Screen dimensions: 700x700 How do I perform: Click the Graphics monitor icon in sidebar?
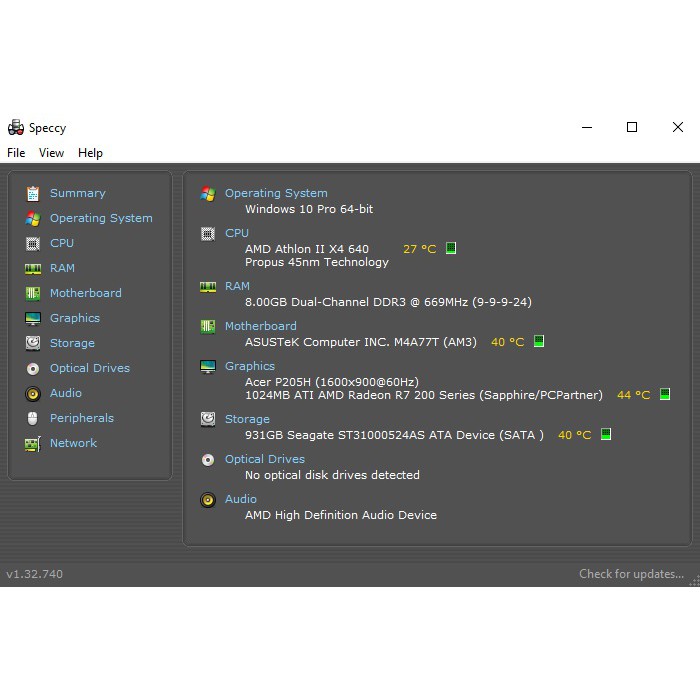click(33, 319)
